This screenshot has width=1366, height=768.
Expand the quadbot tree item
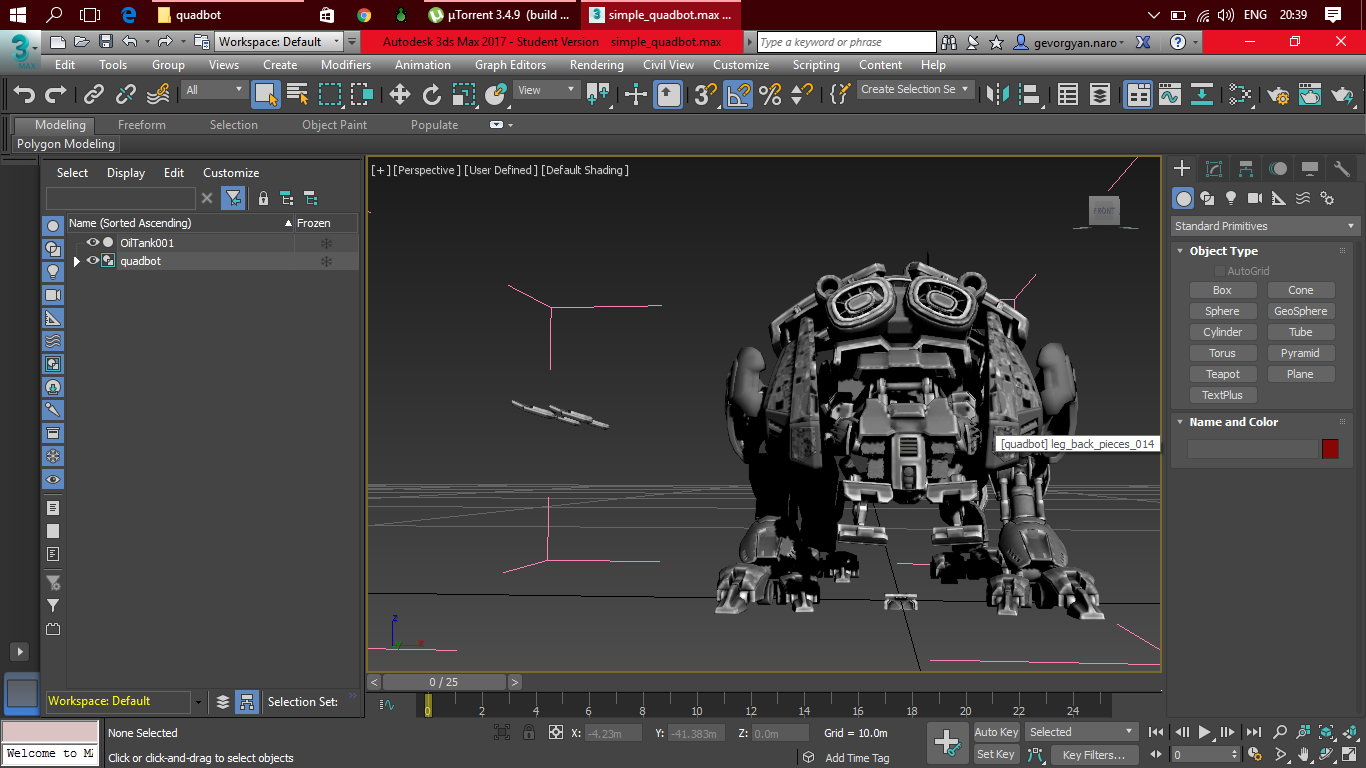[x=77, y=261]
